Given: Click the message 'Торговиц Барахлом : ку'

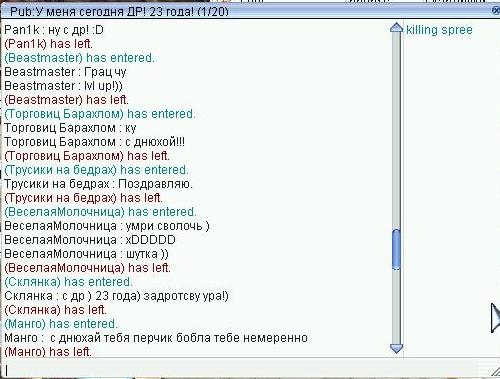Looking at the screenshot, I should click(x=70, y=128).
